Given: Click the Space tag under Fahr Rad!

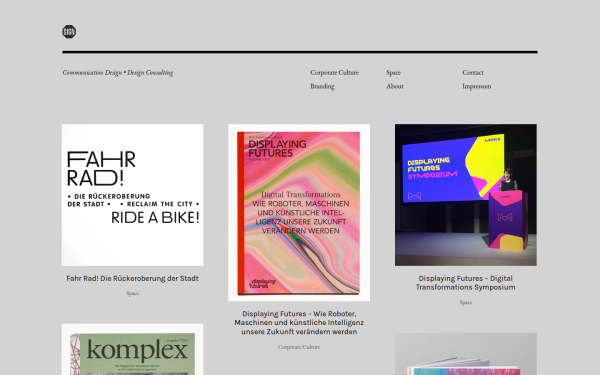Looking at the screenshot, I should pos(132,293).
